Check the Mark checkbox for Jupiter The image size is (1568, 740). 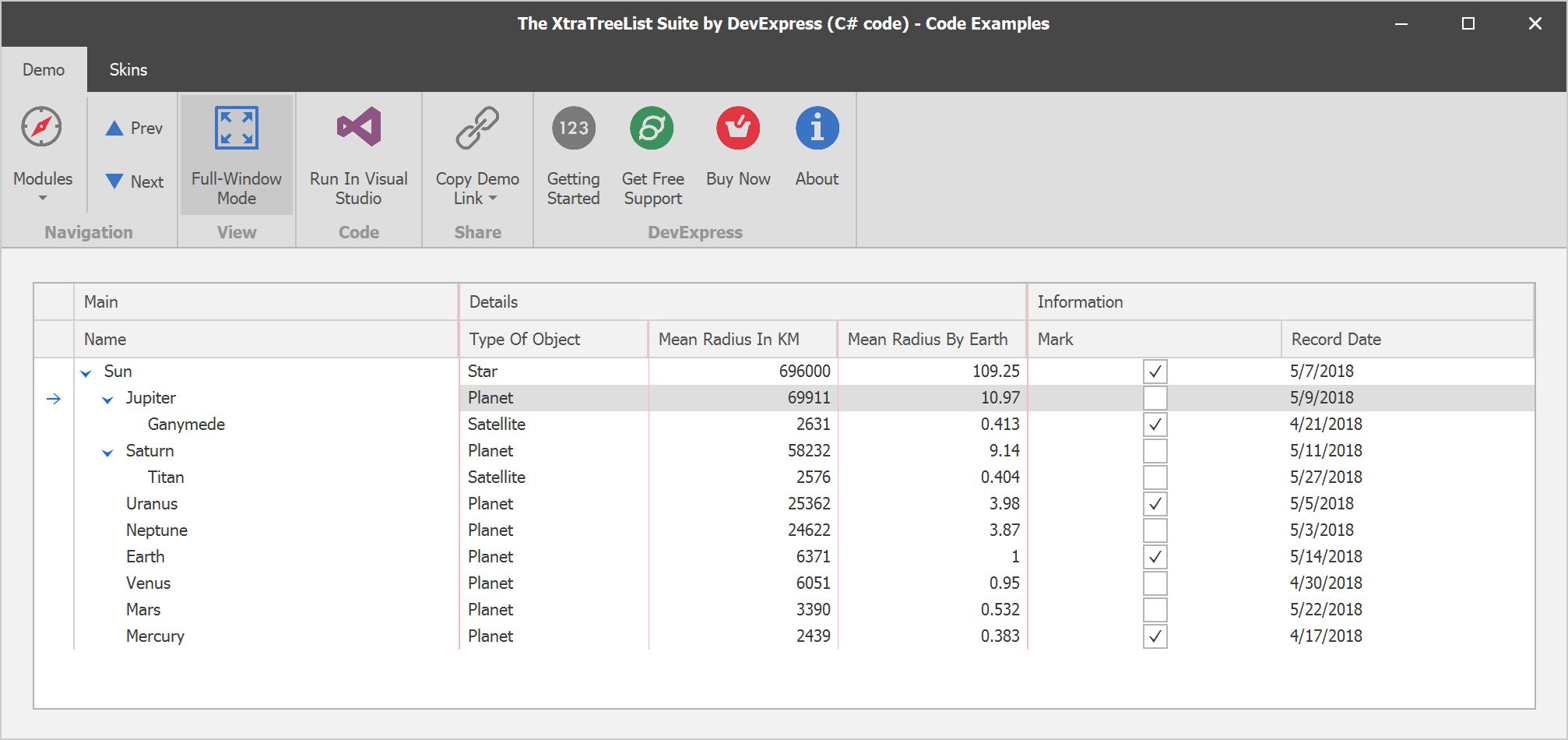(x=1155, y=398)
